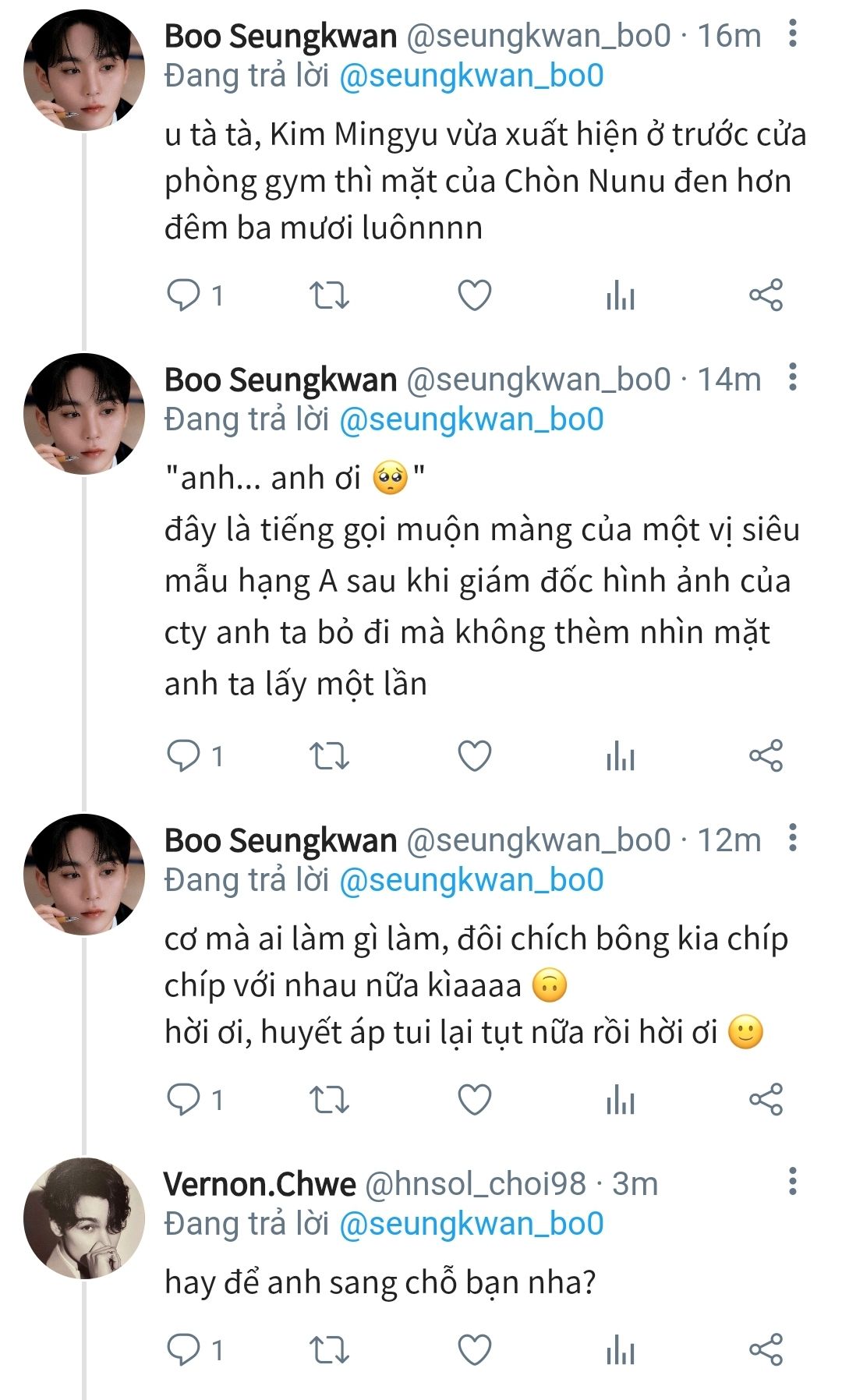The height and width of the screenshot is (1400, 842).
Task: Open Boo Seungkwan's name on the 14m tweet
Action: (x=281, y=380)
